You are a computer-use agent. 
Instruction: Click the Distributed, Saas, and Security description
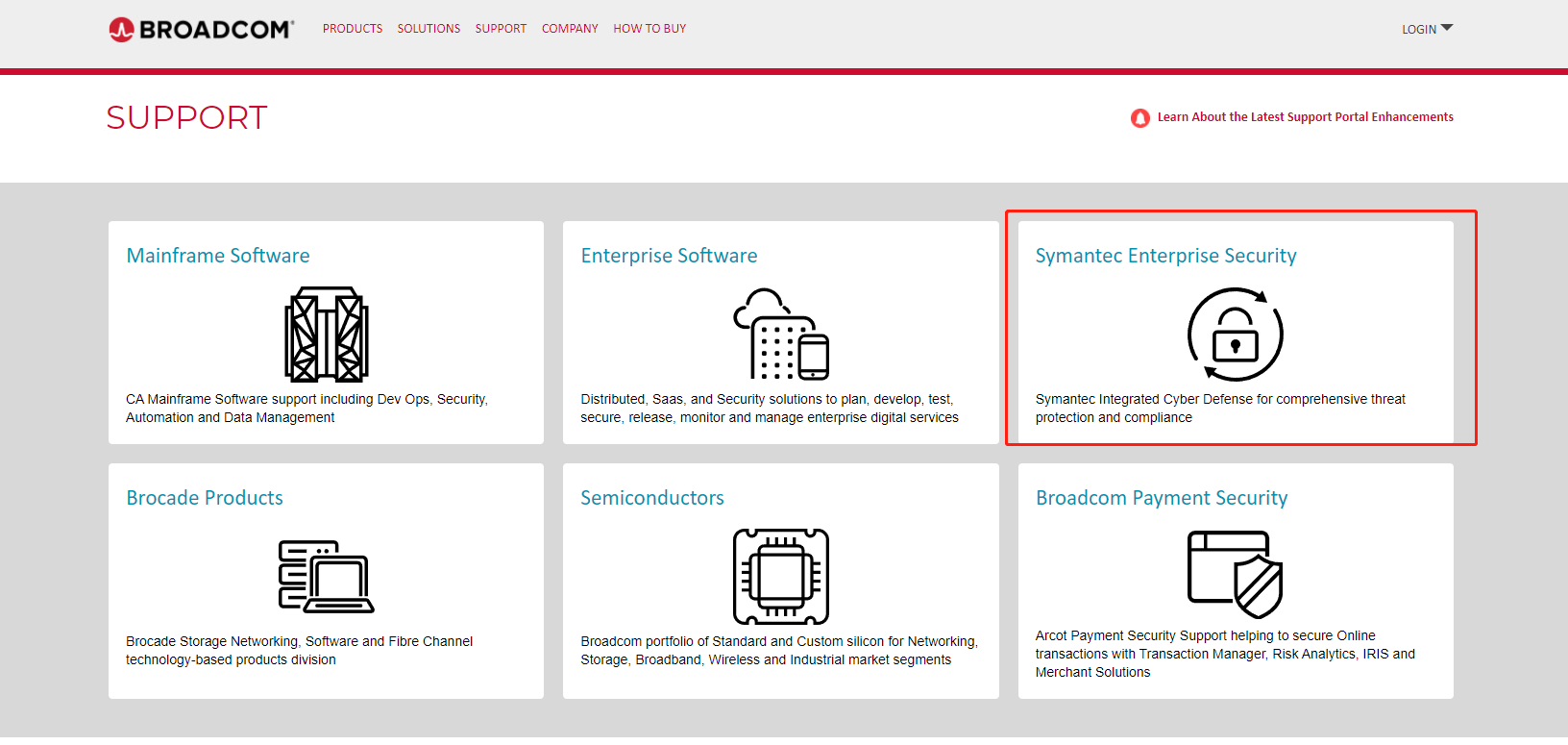[770, 409]
